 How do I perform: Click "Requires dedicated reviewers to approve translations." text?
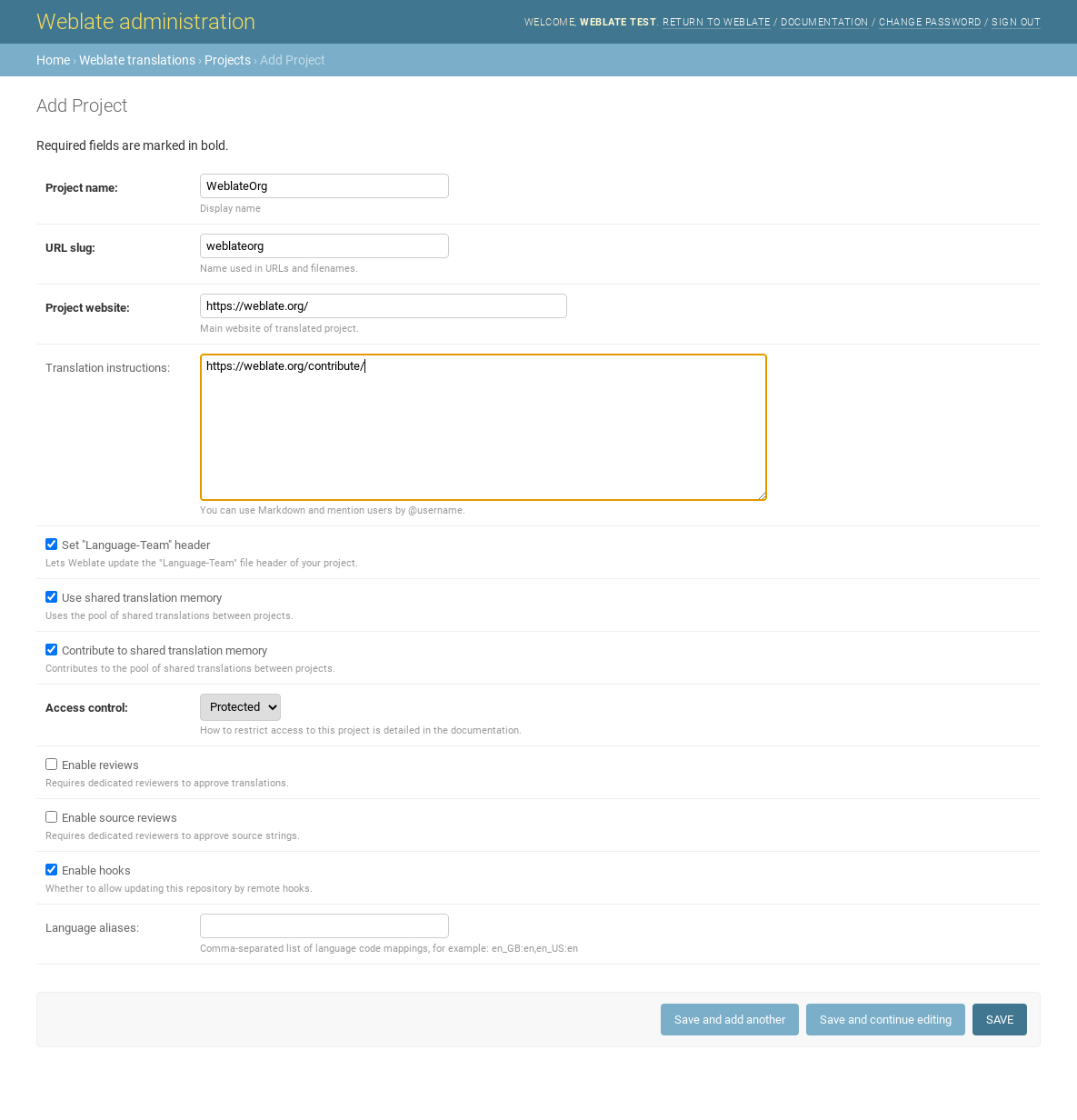pos(167,783)
